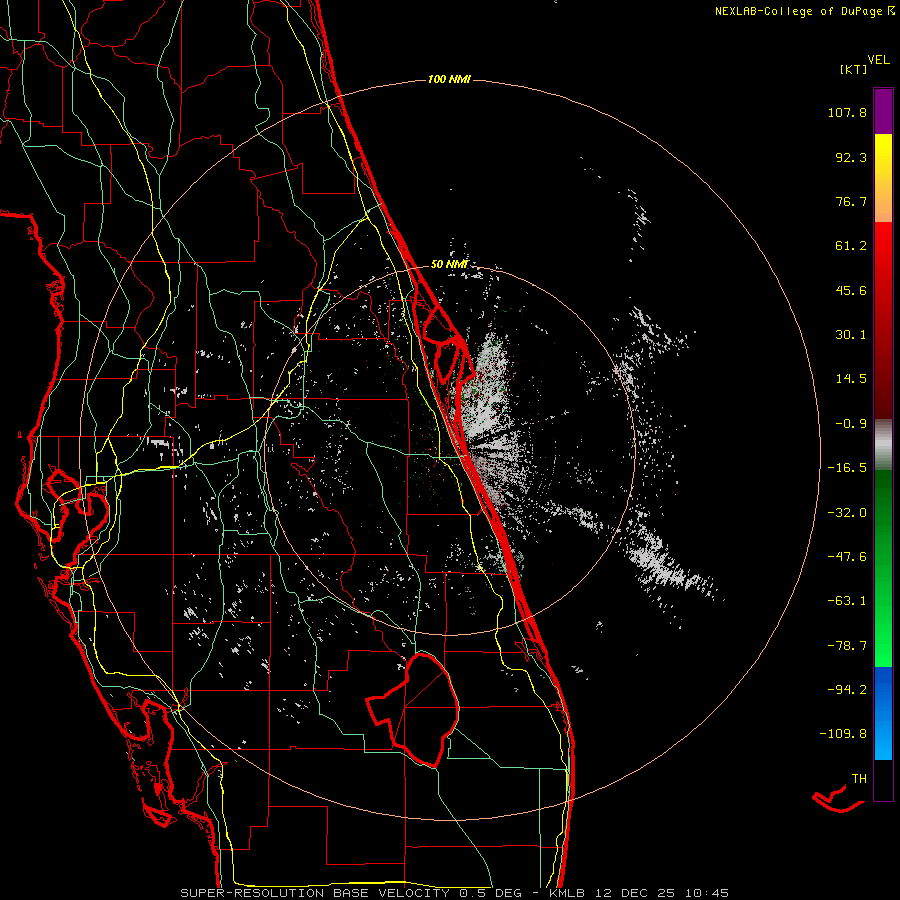The image size is (900, 900).
Task: Click the yellow segment of velocity color bar
Action: [x=883, y=178]
